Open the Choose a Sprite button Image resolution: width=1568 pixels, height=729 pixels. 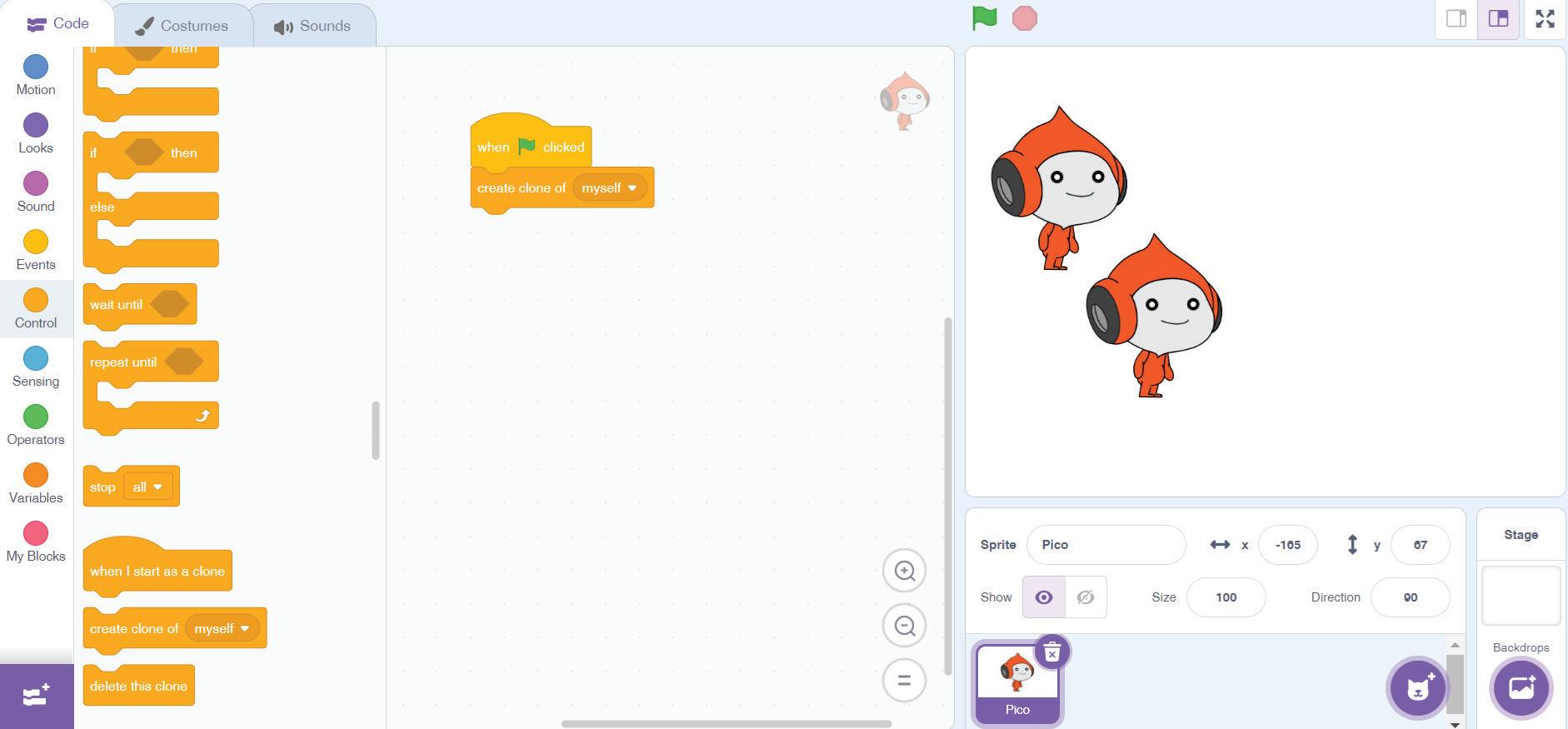pyautogui.click(x=1418, y=688)
